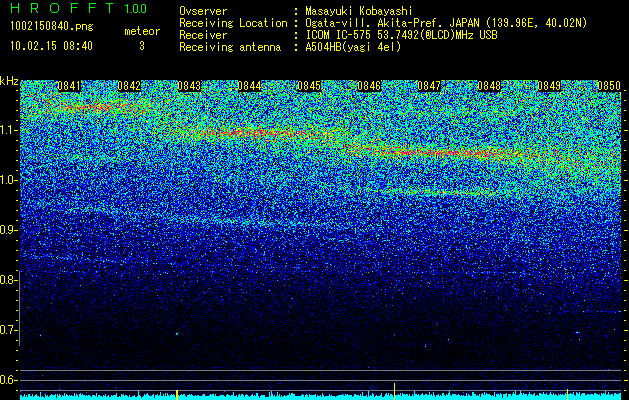Click the 0.7 frequency axis label
Image resolution: width=629 pixels, height=400 pixels.
click(8, 330)
